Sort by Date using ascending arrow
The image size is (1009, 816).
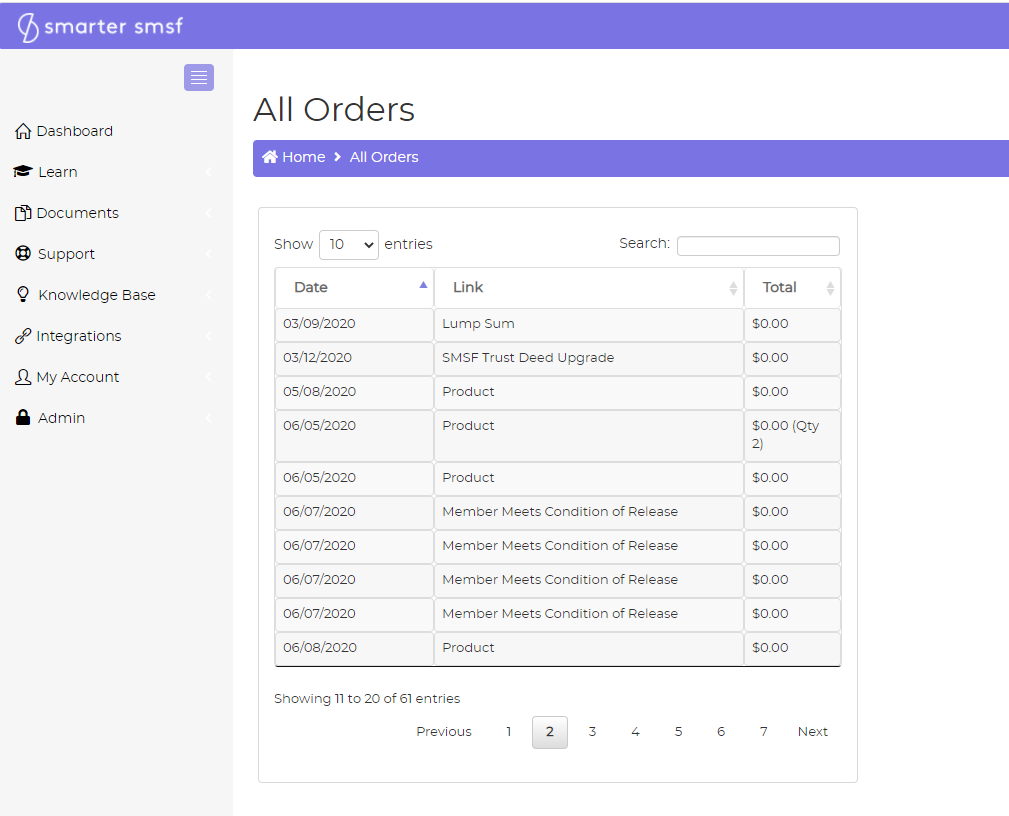(x=423, y=284)
